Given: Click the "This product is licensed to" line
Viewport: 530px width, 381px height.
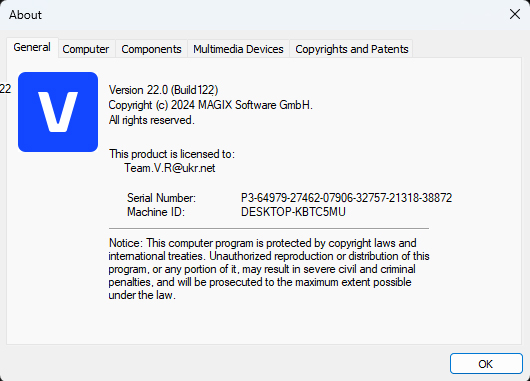Looking at the screenshot, I should point(172,154).
